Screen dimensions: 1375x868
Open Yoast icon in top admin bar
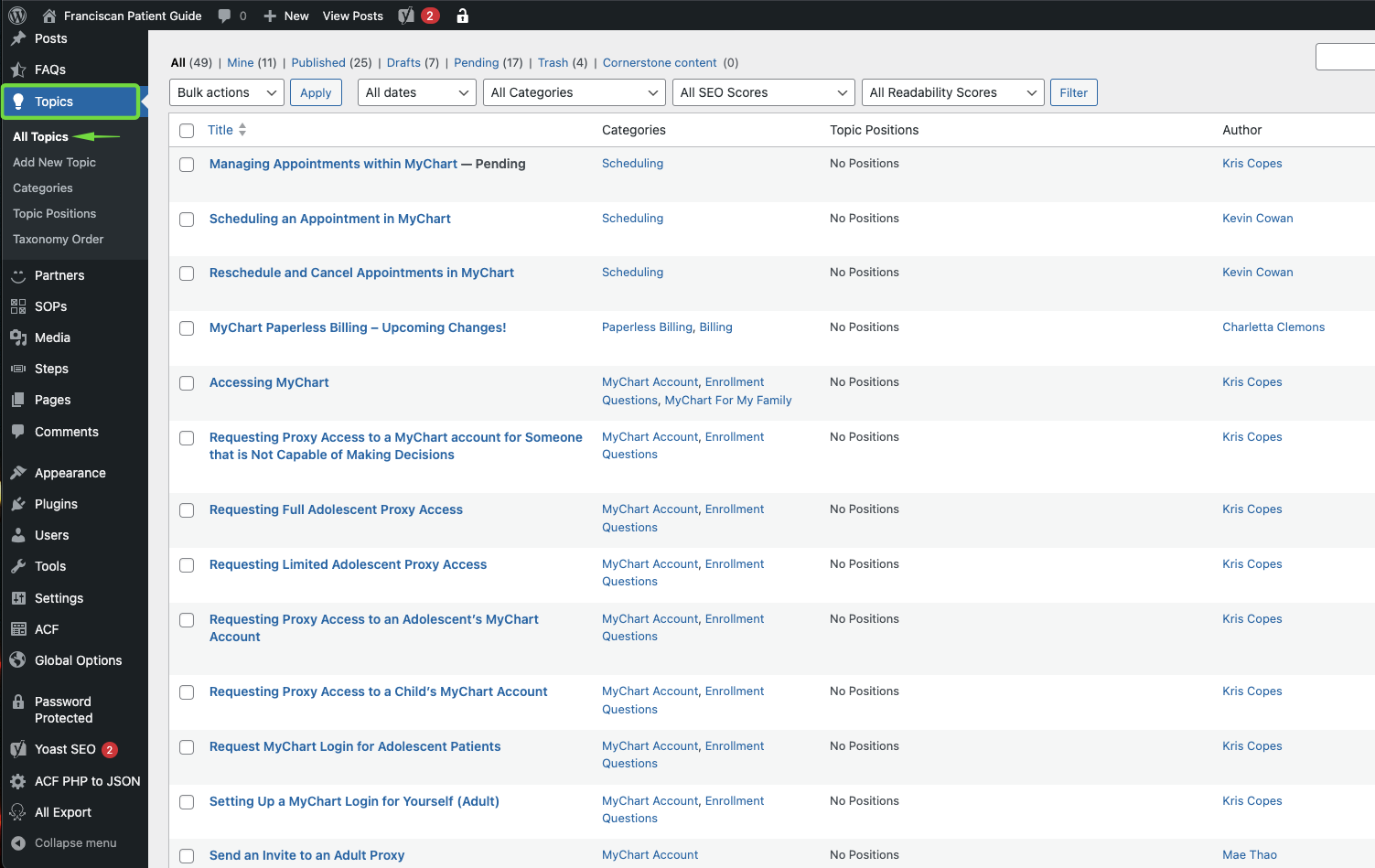pos(407,16)
